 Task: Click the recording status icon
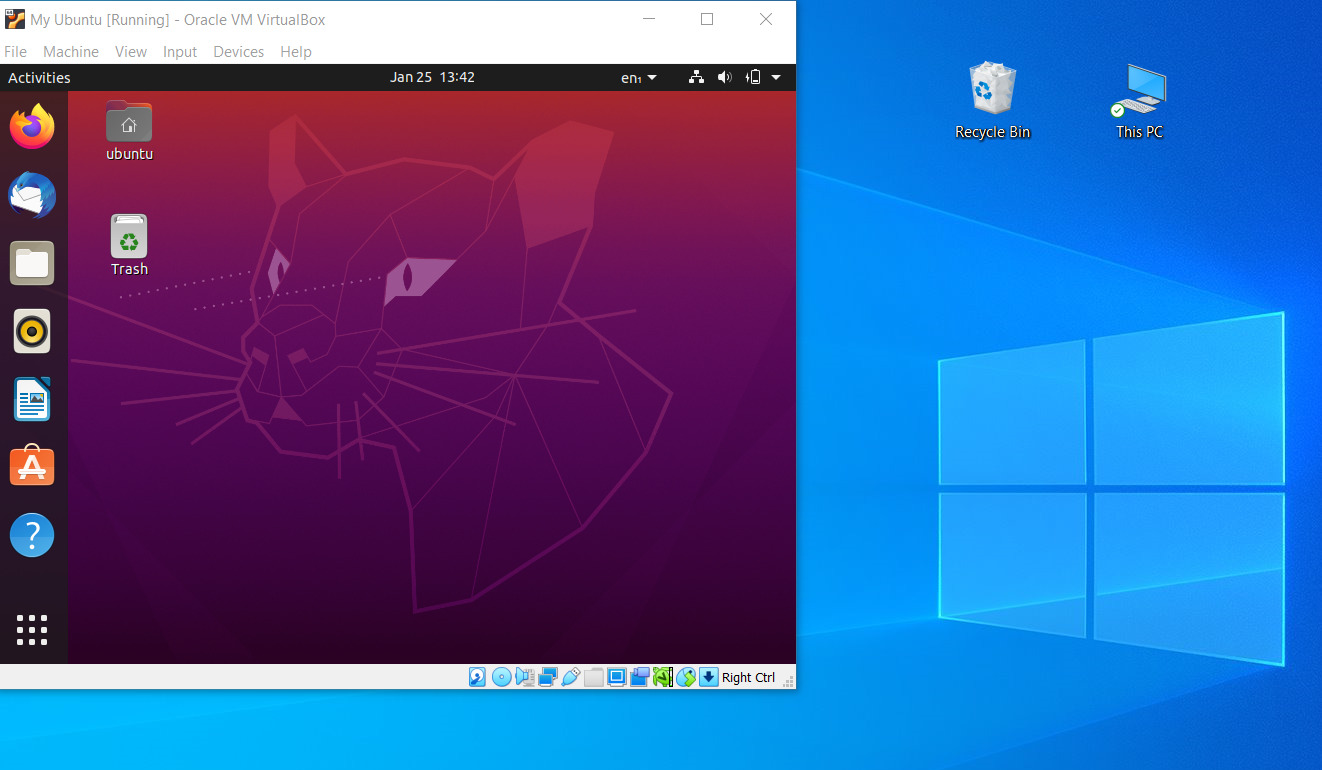coord(640,677)
